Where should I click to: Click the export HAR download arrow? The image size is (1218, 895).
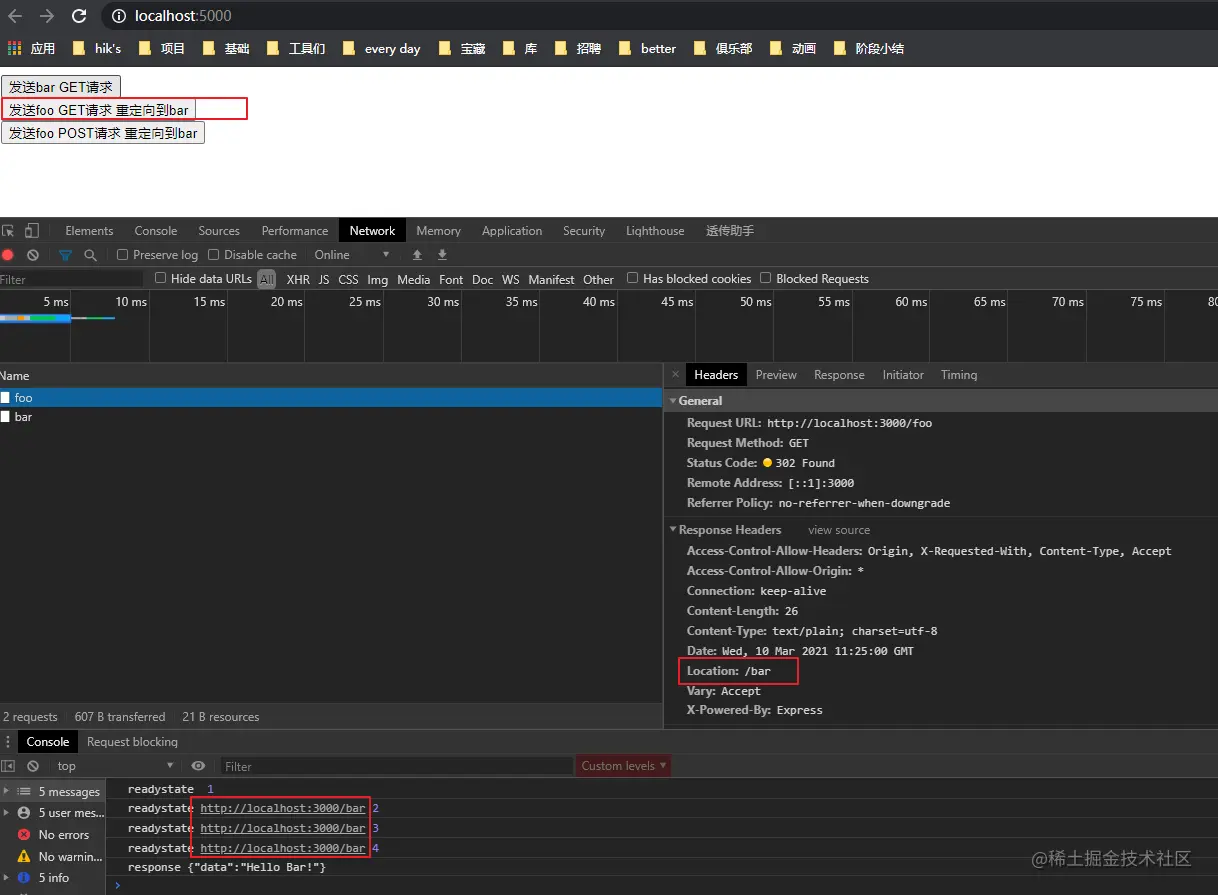click(442, 255)
